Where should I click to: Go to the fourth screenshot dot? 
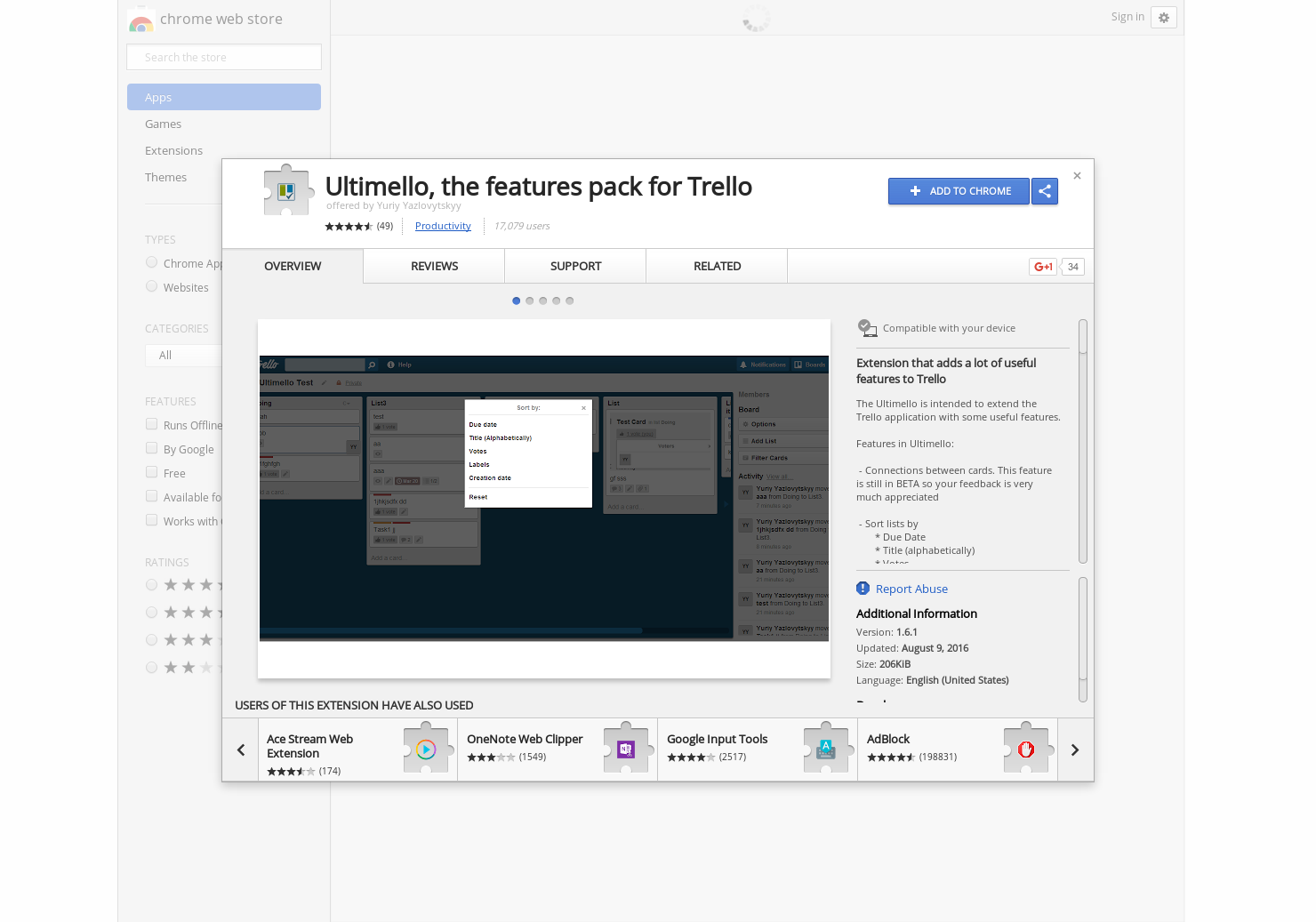557,301
